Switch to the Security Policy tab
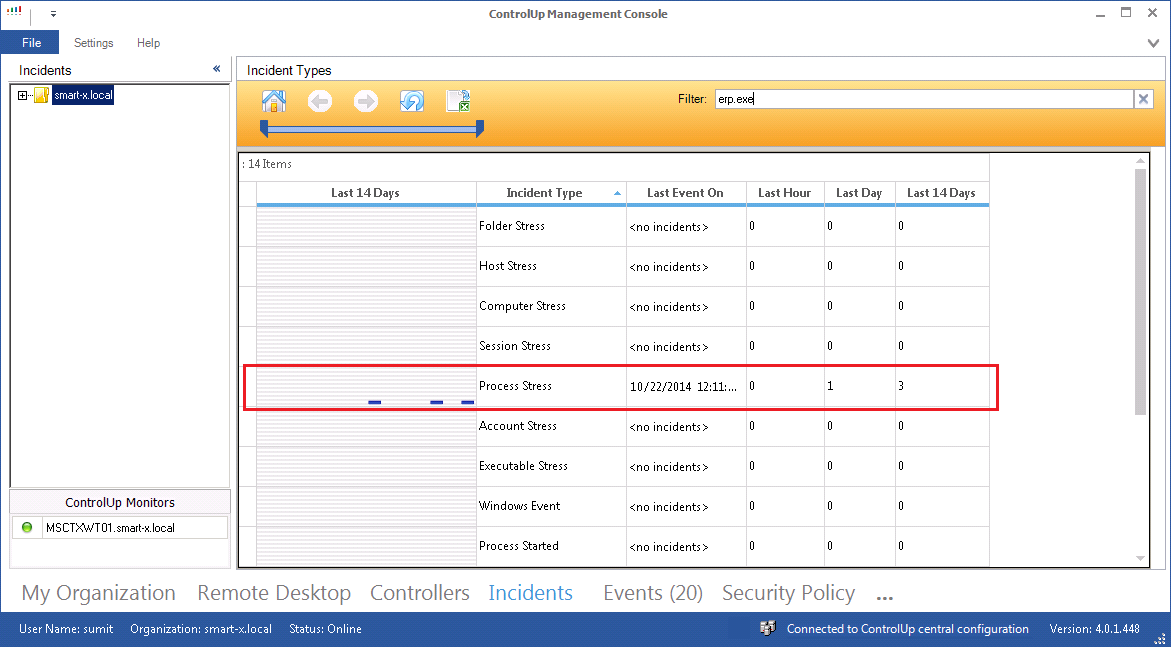The height and width of the screenshot is (647, 1171). pos(789,593)
